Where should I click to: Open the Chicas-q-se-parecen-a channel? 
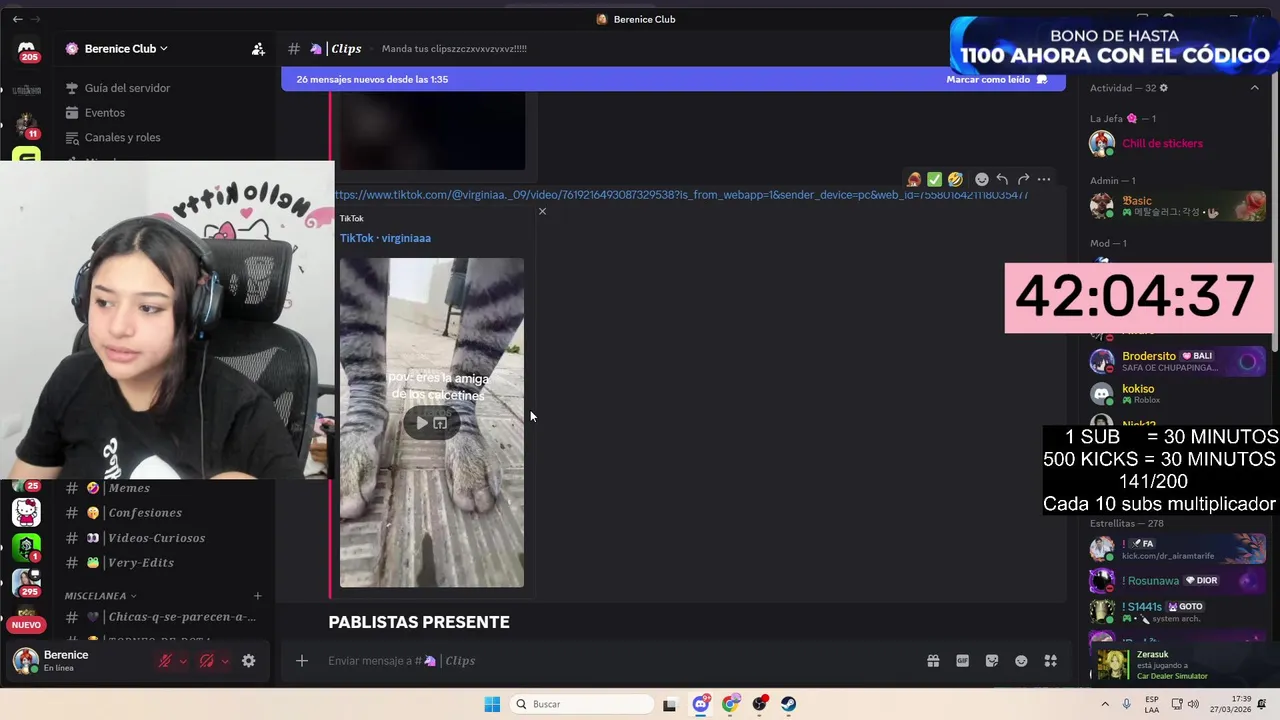click(182, 618)
